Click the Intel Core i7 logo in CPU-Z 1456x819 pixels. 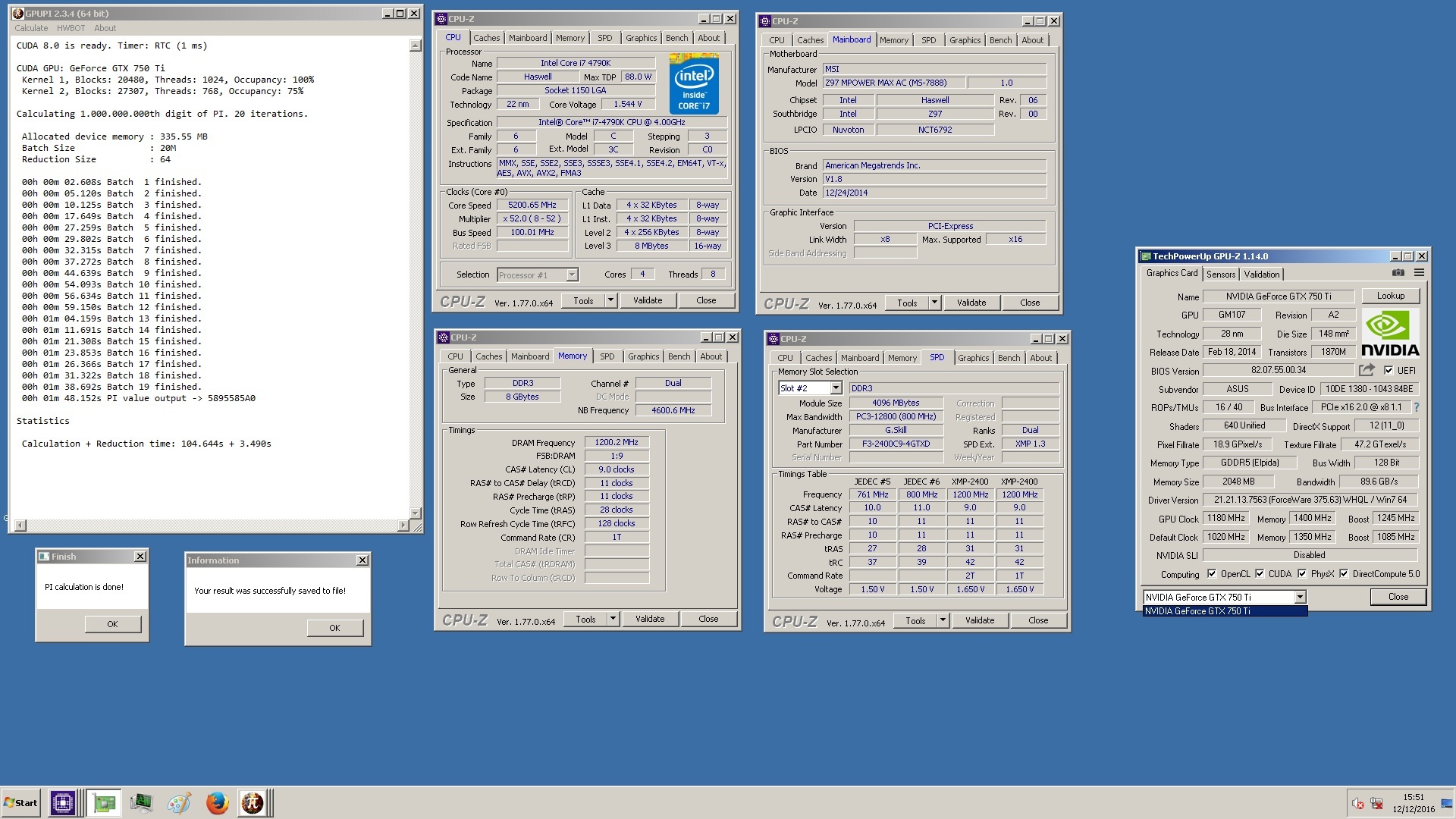pyautogui.click(x=694, y=84)
